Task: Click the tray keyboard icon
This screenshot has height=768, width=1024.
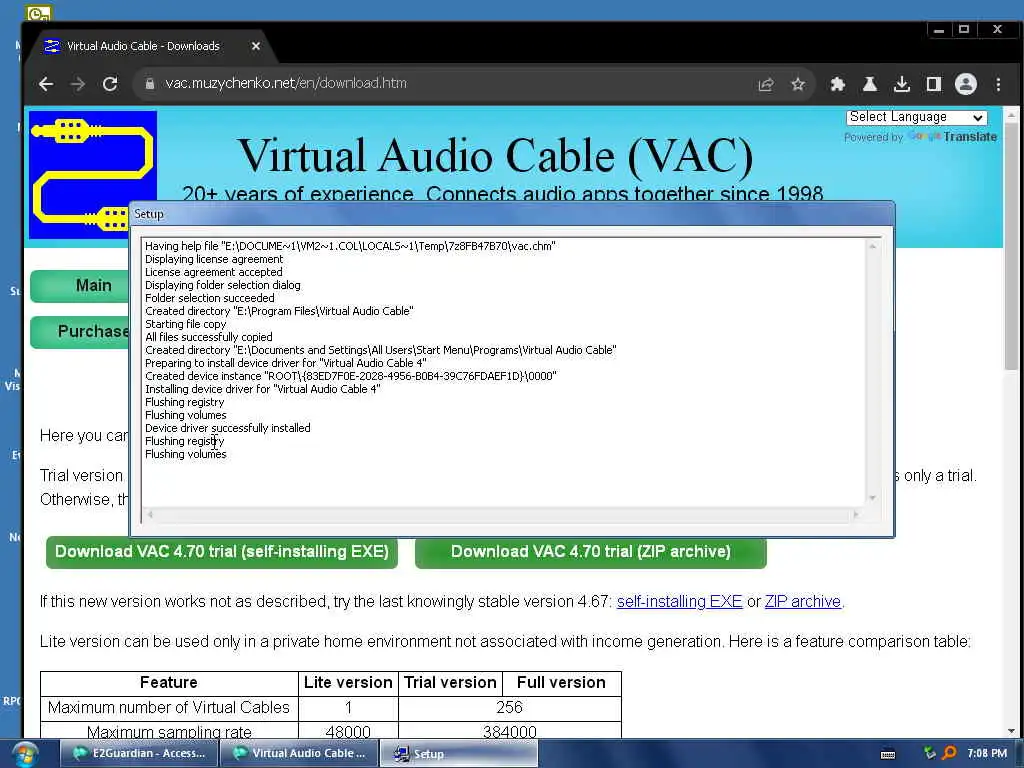Action: tap(888, 754)
